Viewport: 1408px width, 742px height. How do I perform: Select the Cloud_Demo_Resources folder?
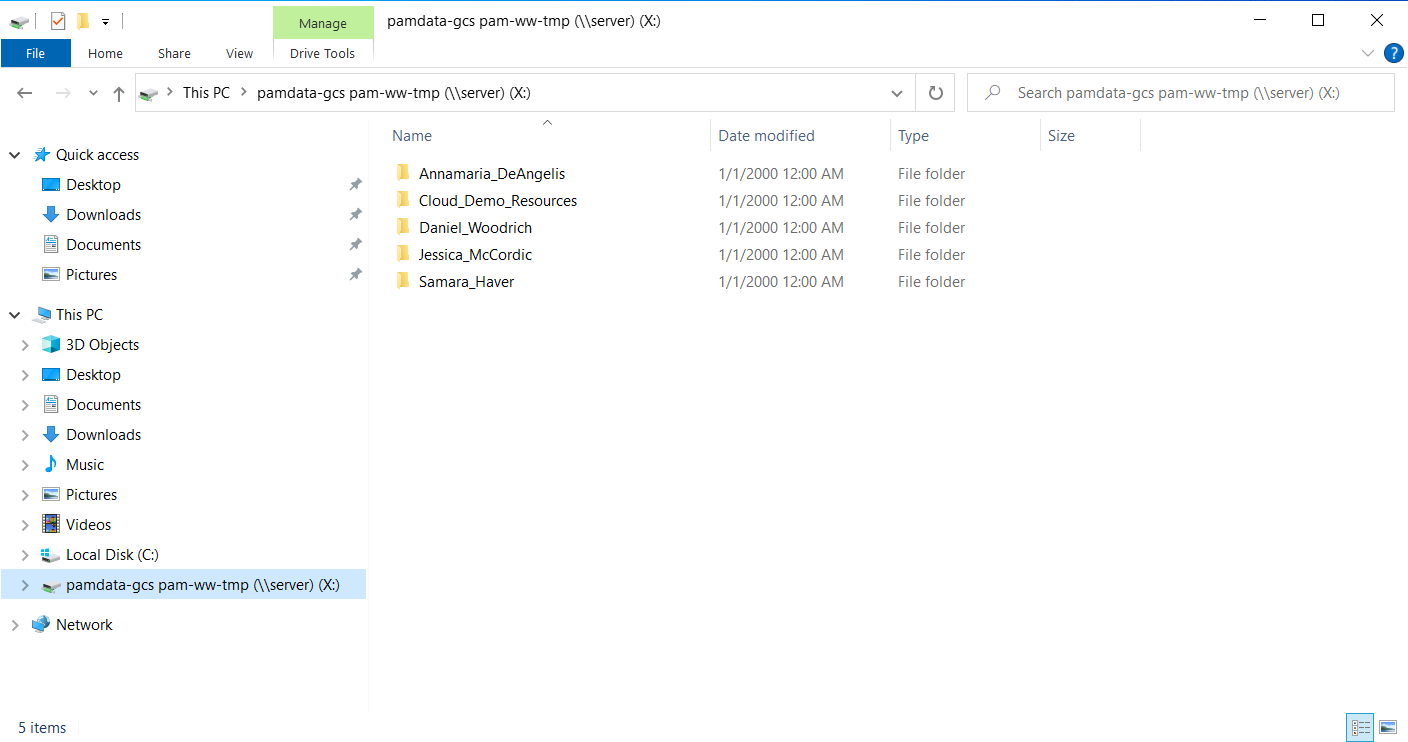pos(497,200)
